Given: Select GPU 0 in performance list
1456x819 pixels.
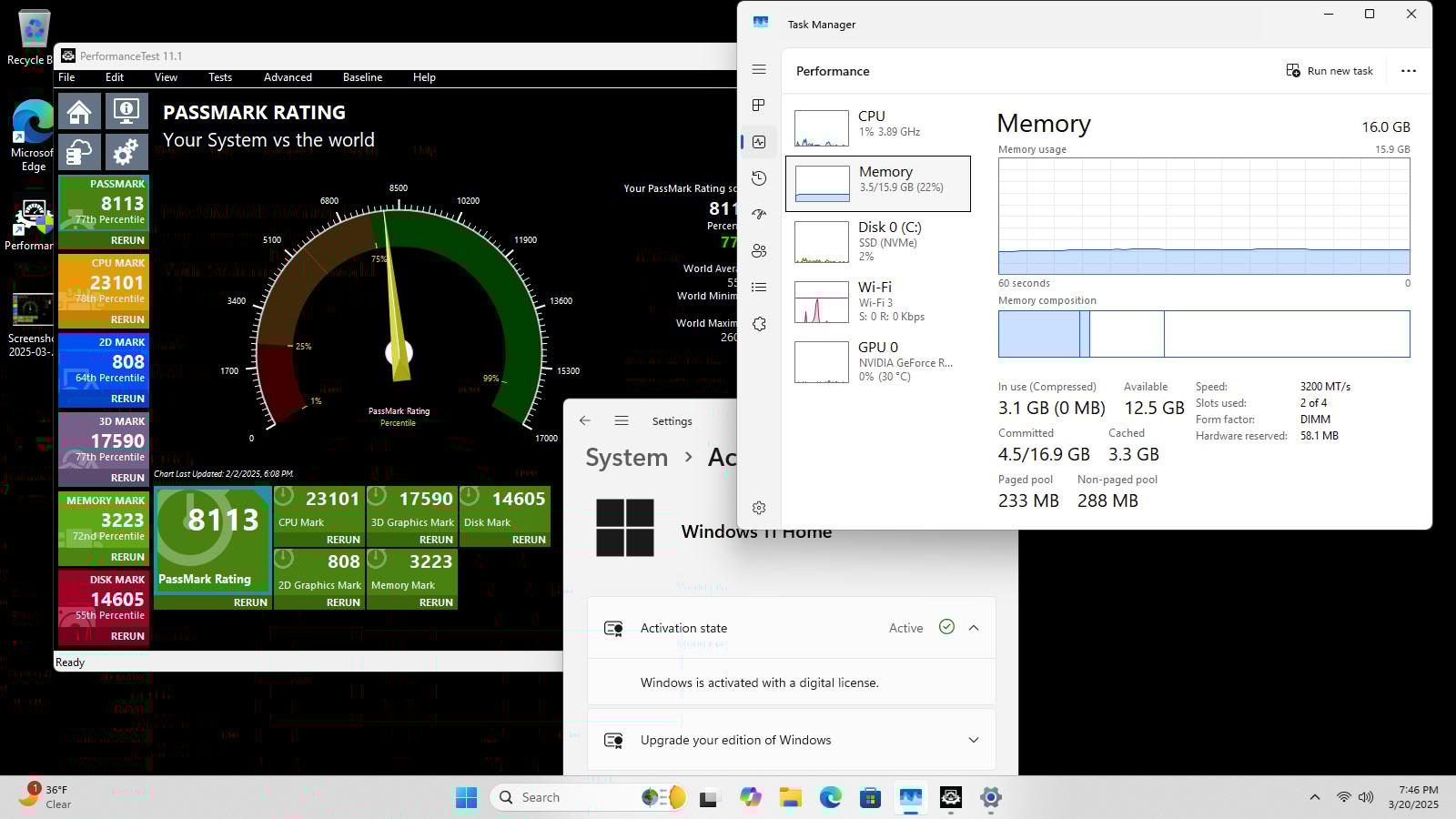Looking at the screenshot, I should click(877, 361).
